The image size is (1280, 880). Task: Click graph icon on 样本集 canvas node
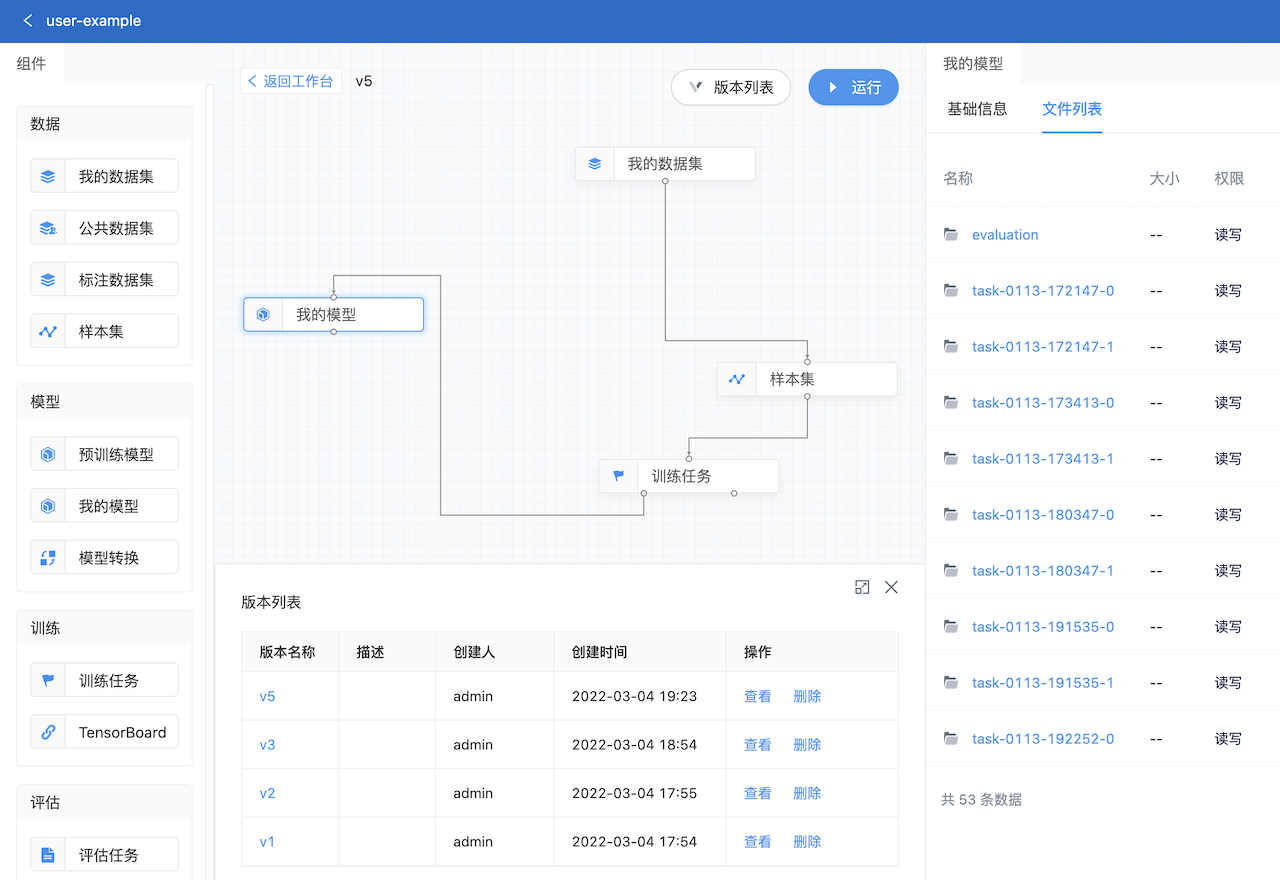click(737, 380)
